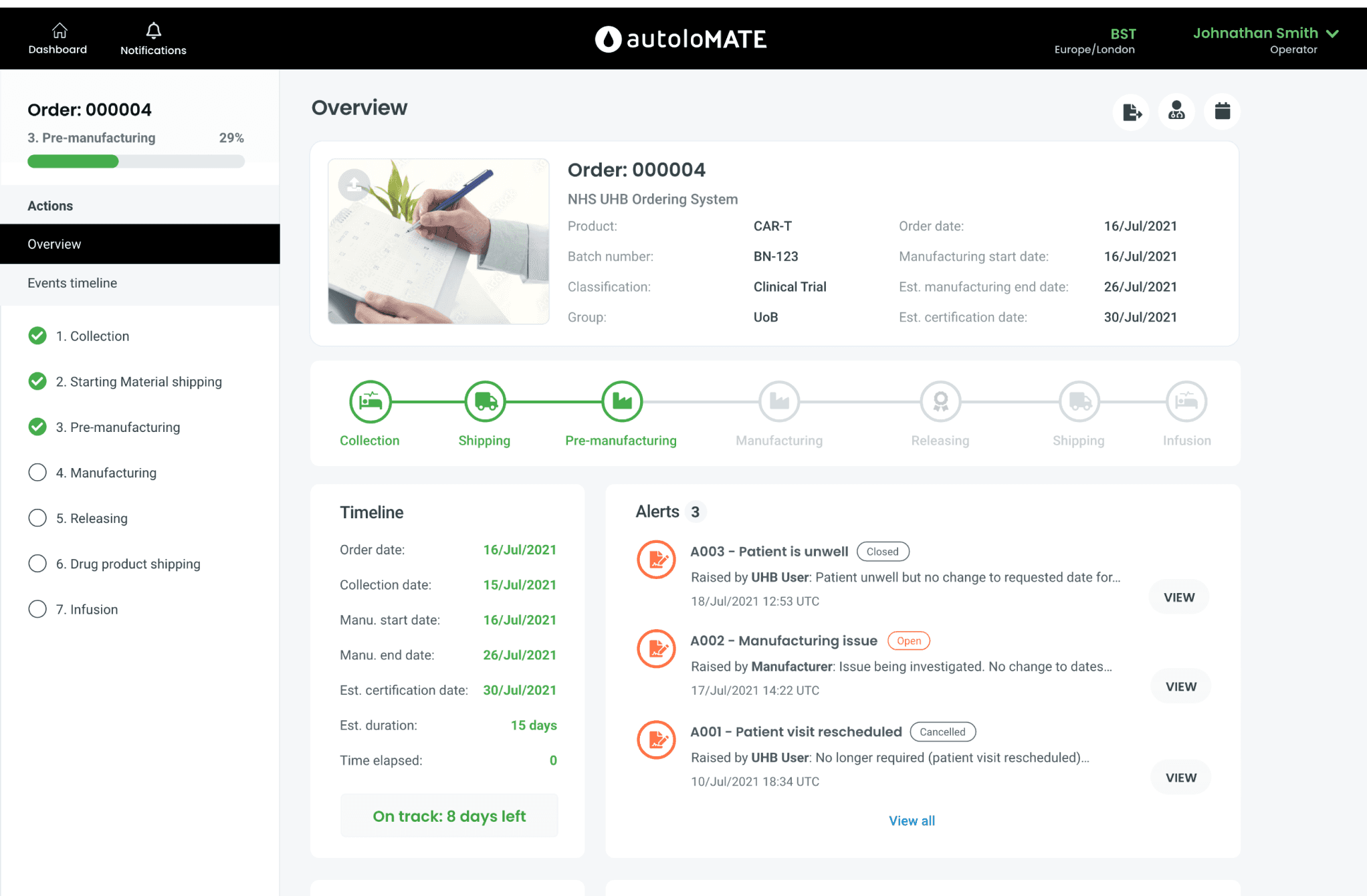Click the 1. Collection completed checkmark
This screenshot has height=896, width=1367.
(x=37, y=336)
